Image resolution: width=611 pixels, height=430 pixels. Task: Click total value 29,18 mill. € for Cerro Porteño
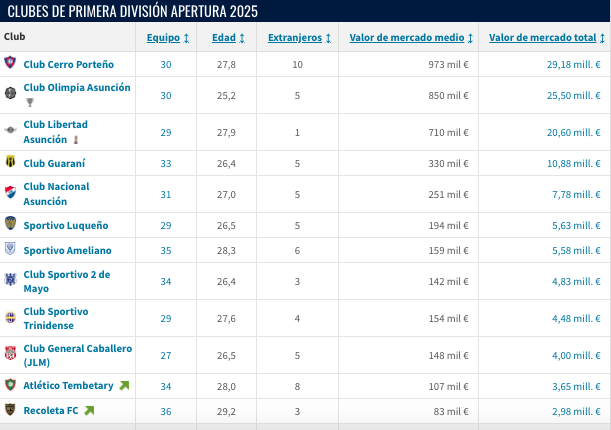(x=573, y=65)
